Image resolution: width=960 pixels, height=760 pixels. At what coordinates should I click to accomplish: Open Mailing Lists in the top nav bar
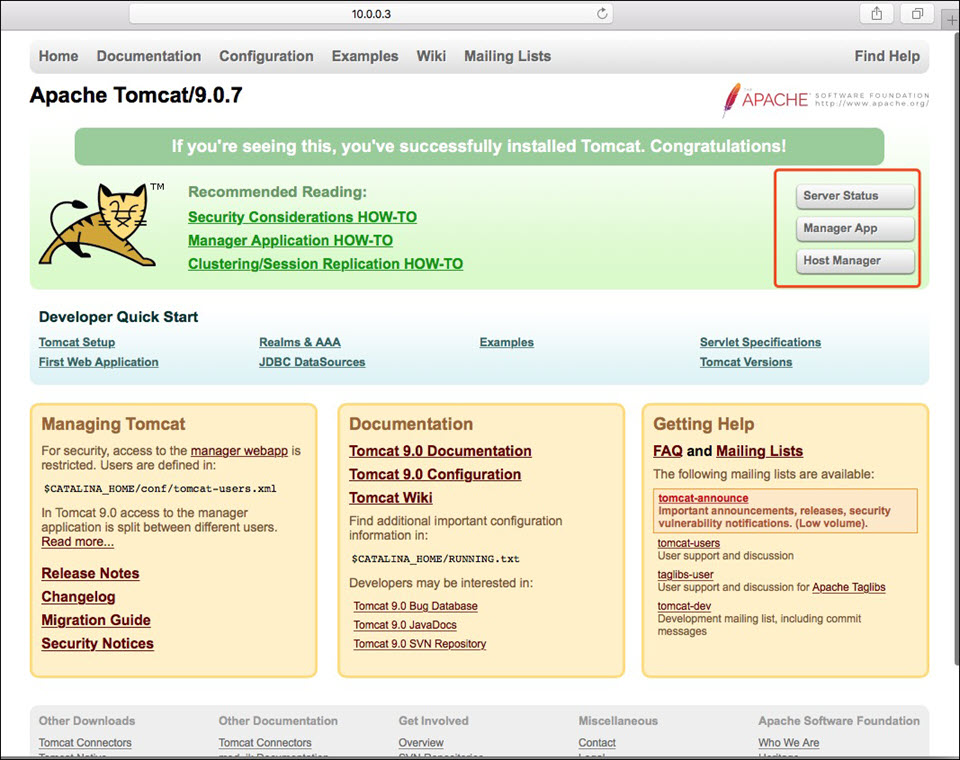click(508, 56)
